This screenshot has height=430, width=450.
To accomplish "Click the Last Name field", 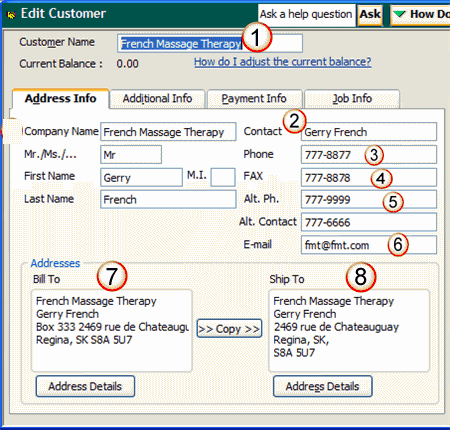I will (x=168, y=199).
